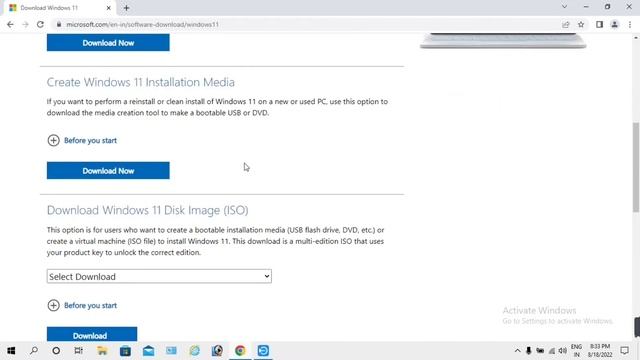Go back using browser back arrow
This screenshot has width=640, height=360.
coord(10,24)
